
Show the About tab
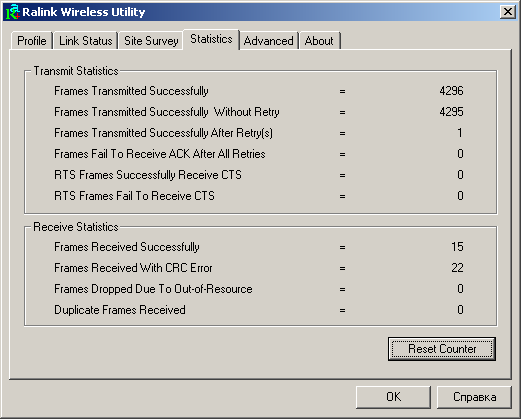click(x=319, y=41)
